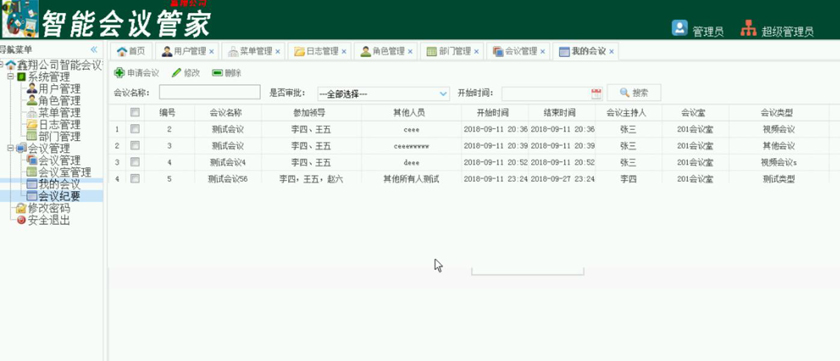Click the green minus 删除 icon
Screen dimensions: 840x361
(217, 73)
